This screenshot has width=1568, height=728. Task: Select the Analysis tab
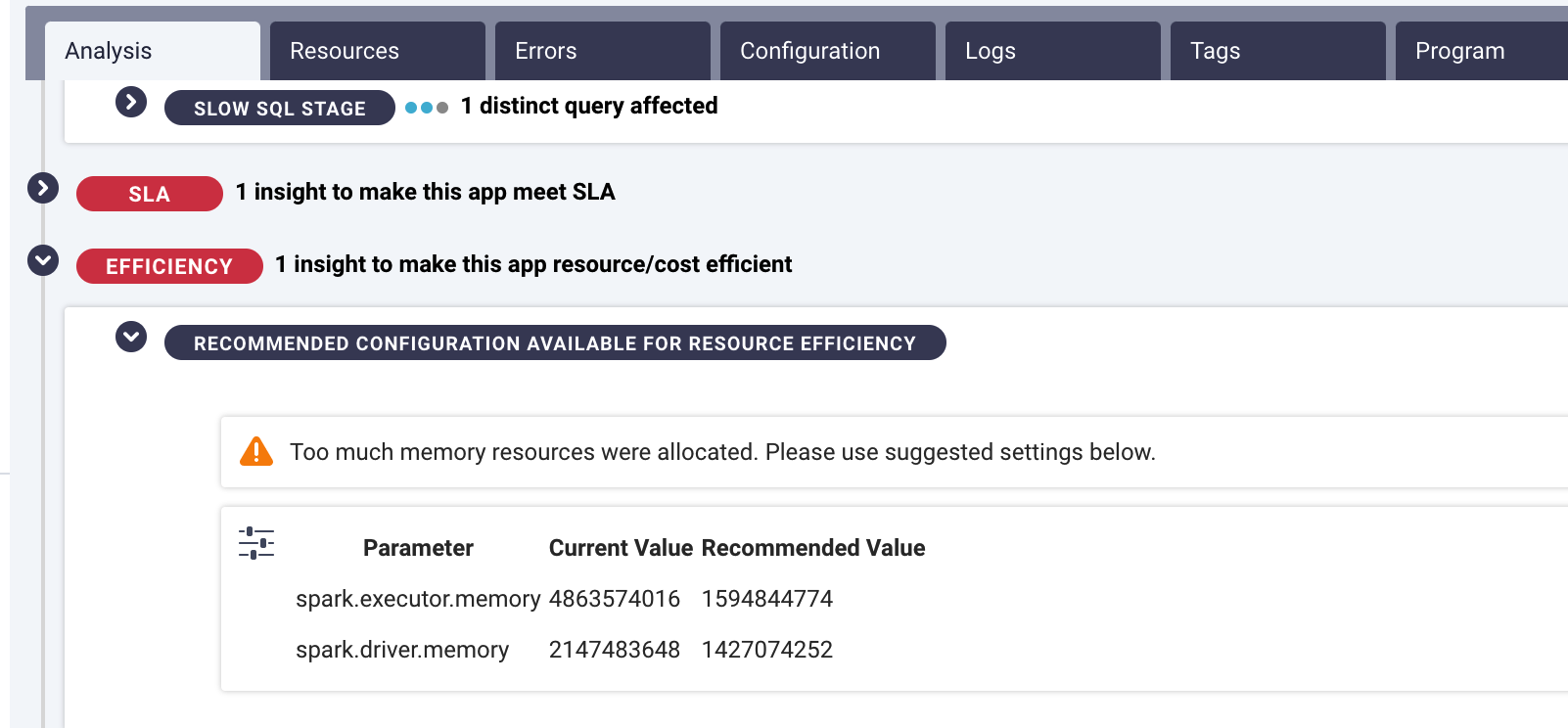click(x=152, y=51)
